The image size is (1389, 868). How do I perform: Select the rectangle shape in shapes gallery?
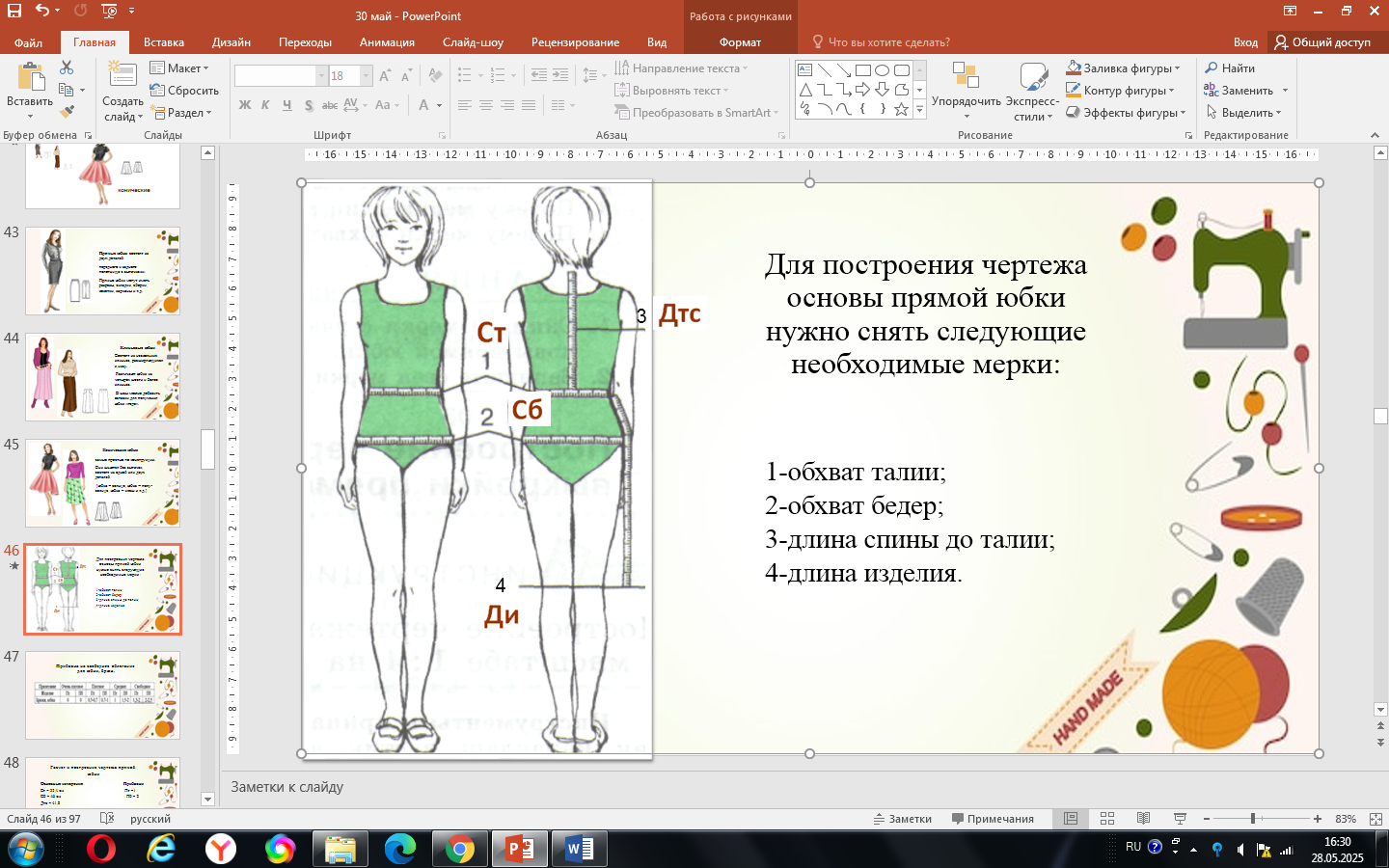coord(863,70)
